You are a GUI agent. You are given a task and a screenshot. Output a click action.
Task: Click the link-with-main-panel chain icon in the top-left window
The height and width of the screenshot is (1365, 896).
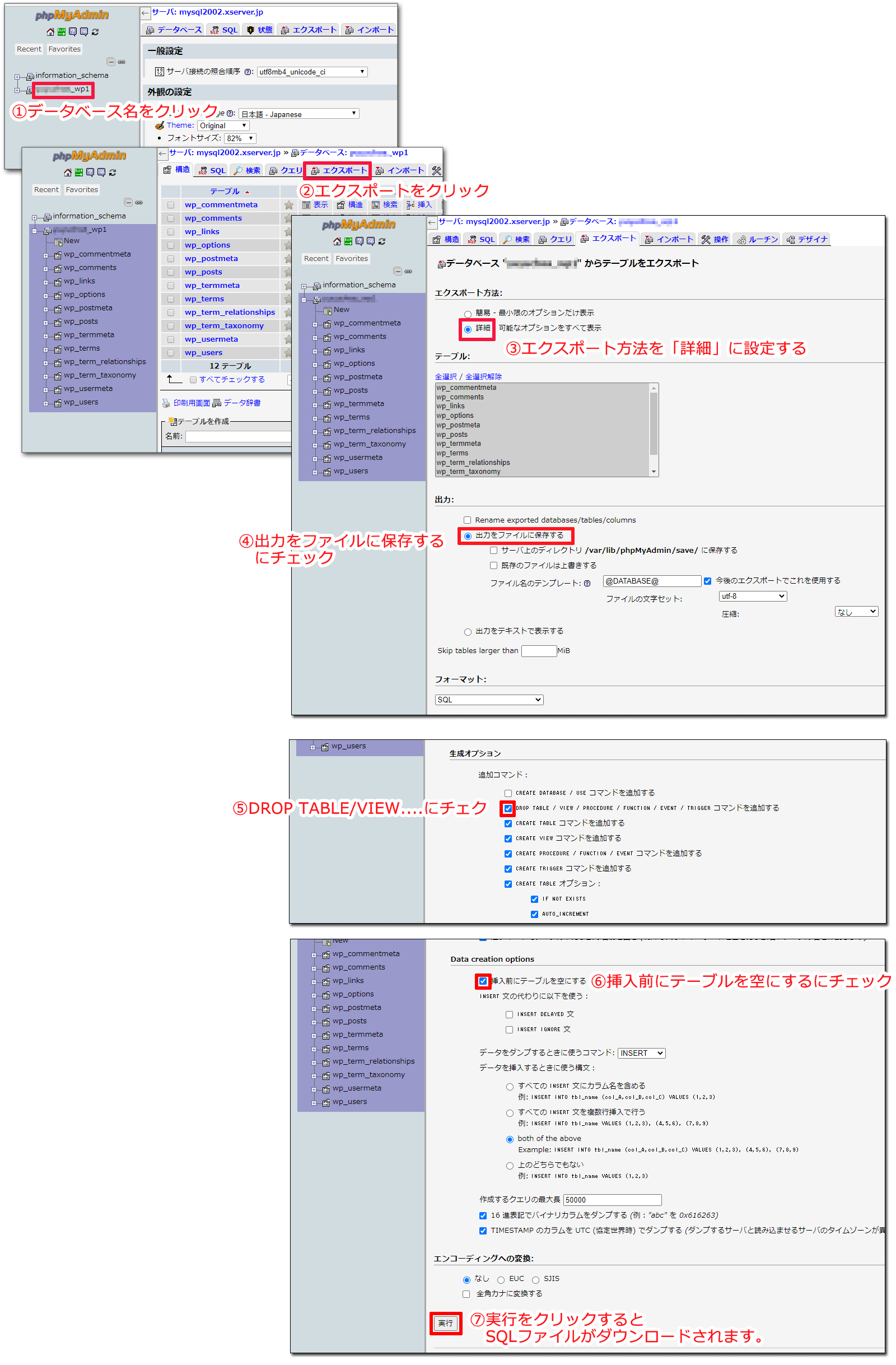pos(122,62)
